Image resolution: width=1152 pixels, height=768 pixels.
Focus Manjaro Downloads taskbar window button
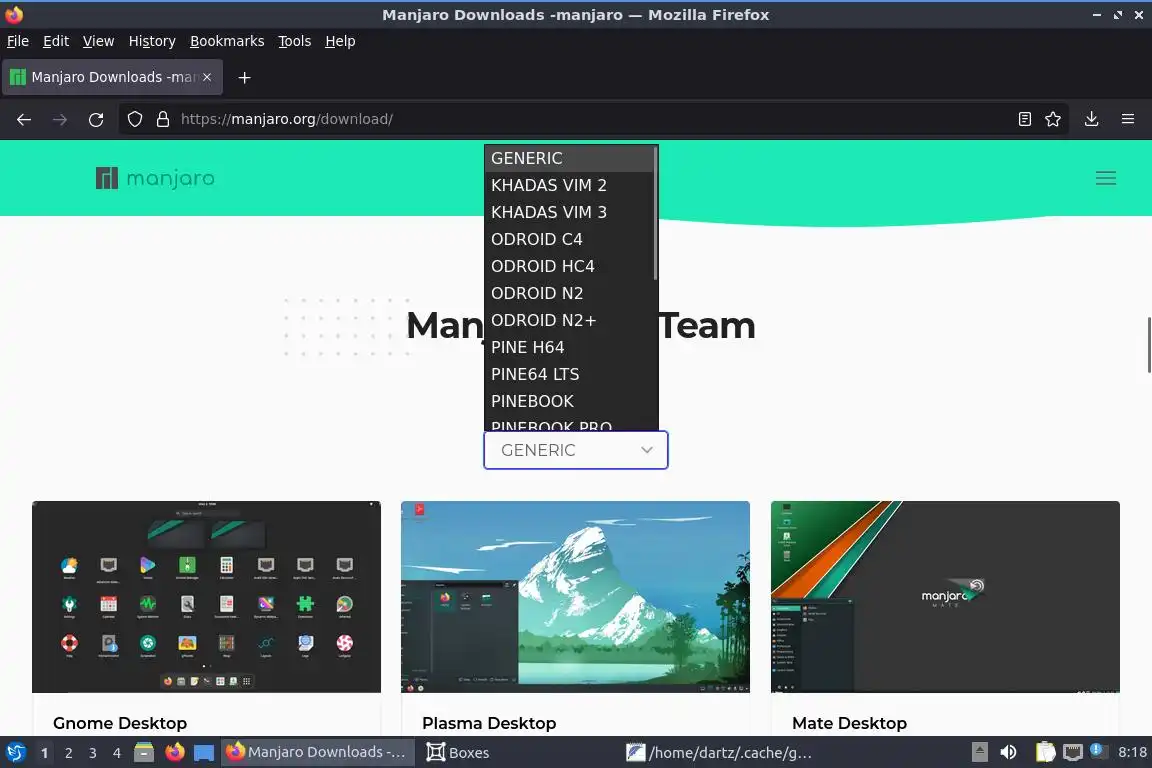(317, 753)
